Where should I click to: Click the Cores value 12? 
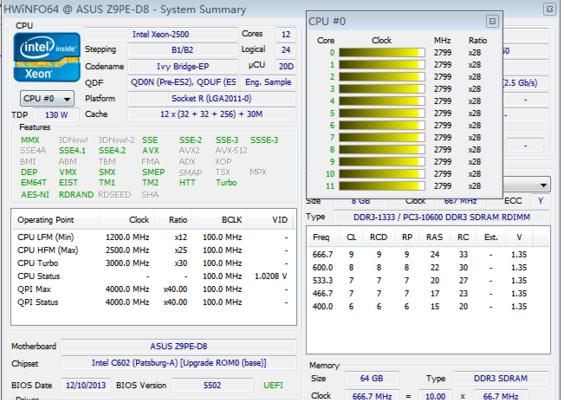pyautogui.click(x=286, y=35)
